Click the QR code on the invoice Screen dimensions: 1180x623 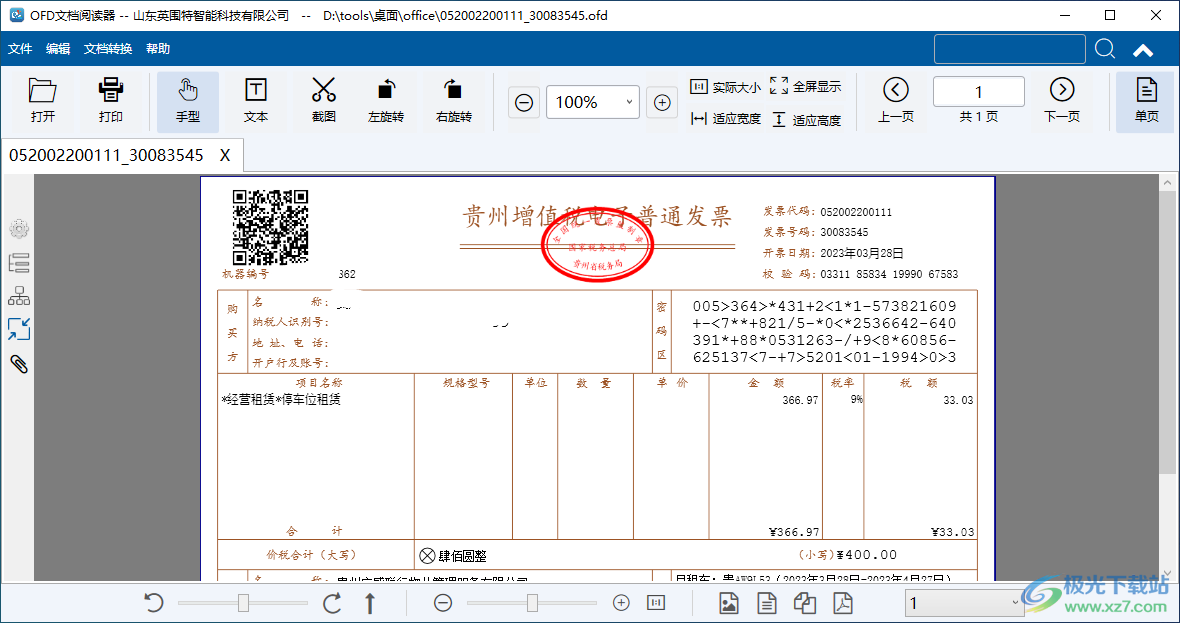pyautogui.click(x=270, y=227)
